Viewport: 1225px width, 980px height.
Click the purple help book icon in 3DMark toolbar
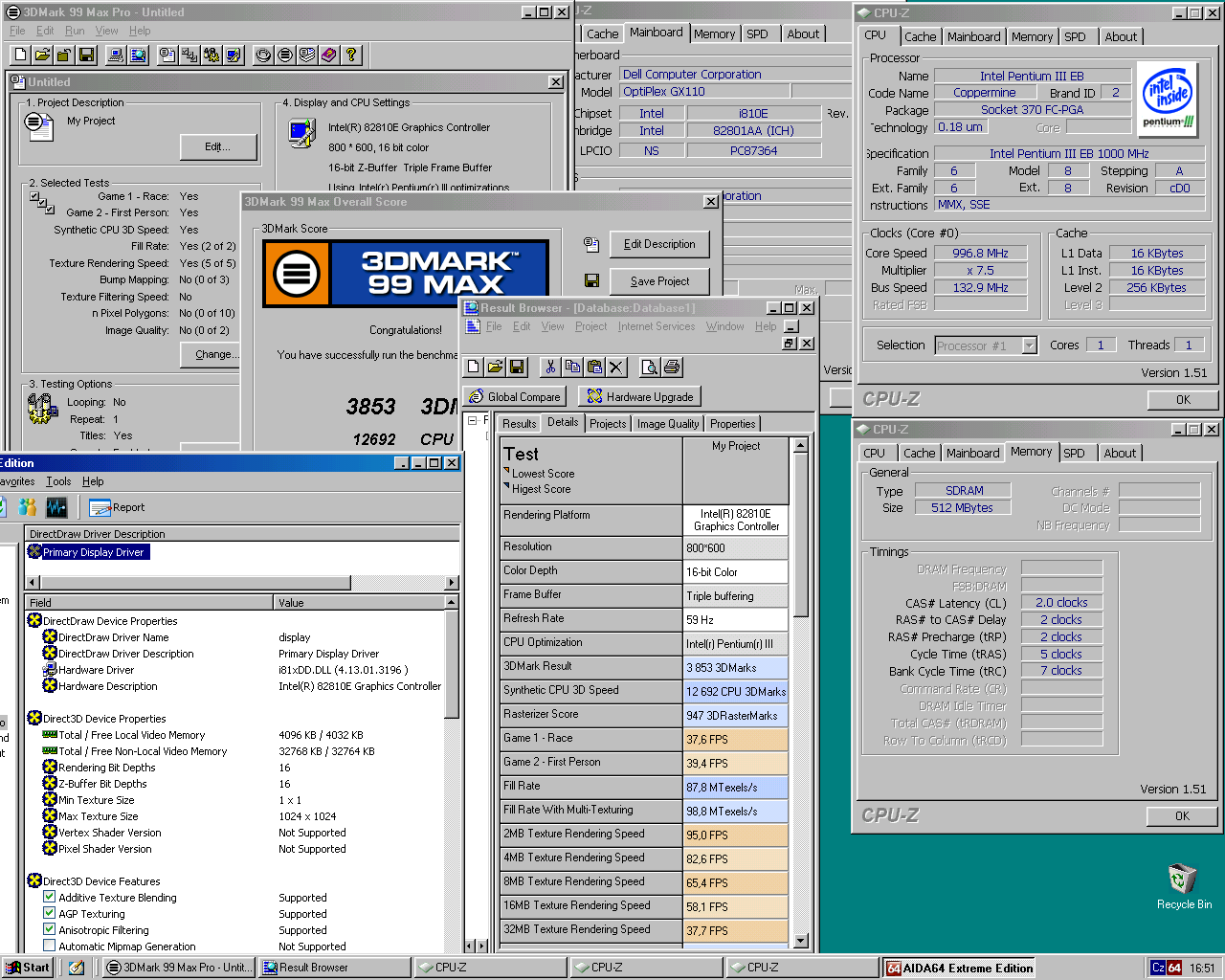(x=329, y=55)
